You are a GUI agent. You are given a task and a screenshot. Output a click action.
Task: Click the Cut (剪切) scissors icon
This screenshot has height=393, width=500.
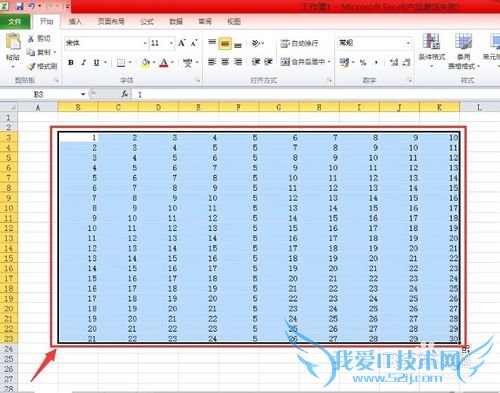[x=31, y=39]
